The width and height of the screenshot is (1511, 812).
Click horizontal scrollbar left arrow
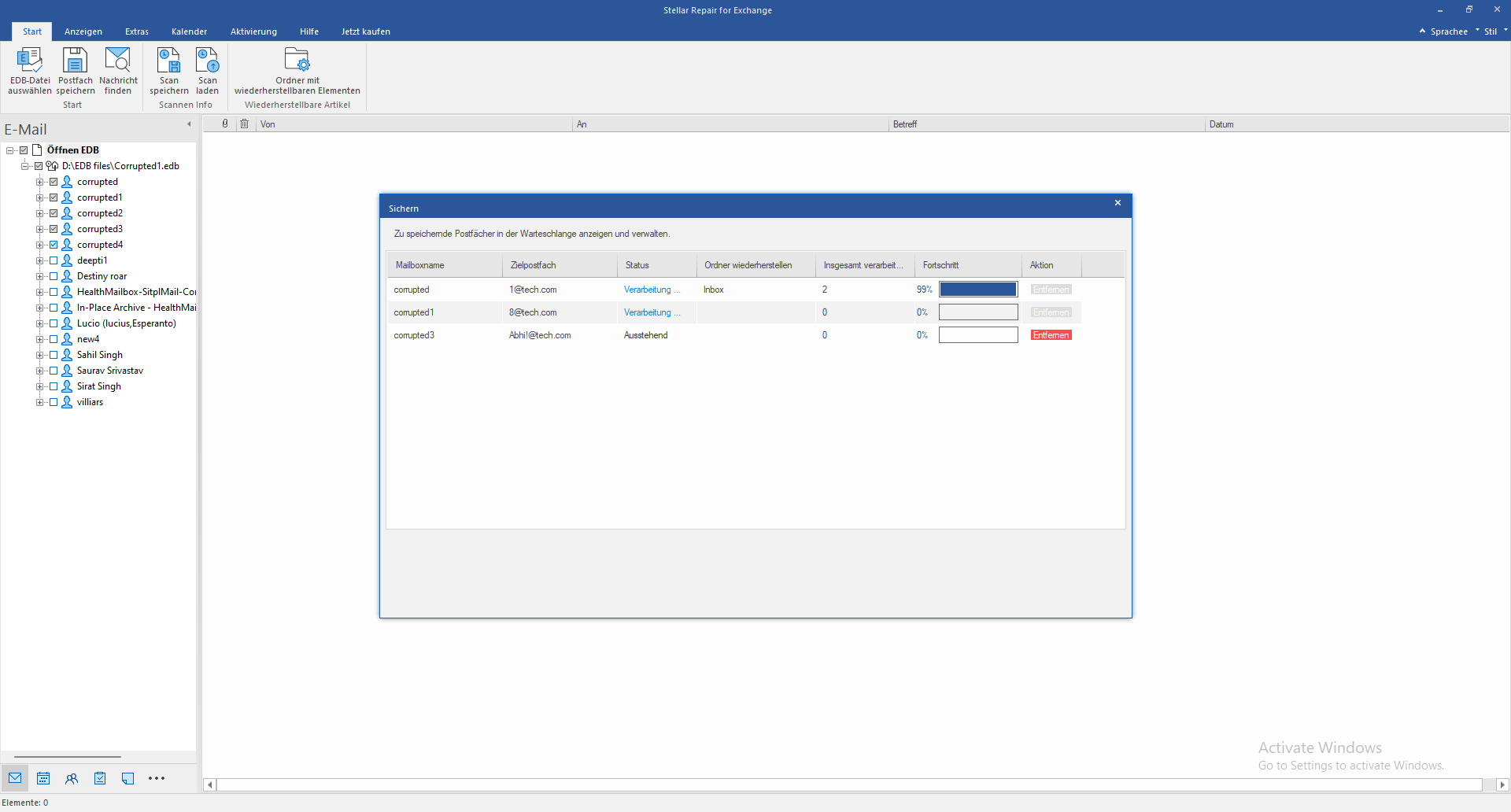(x=210, y=784)
